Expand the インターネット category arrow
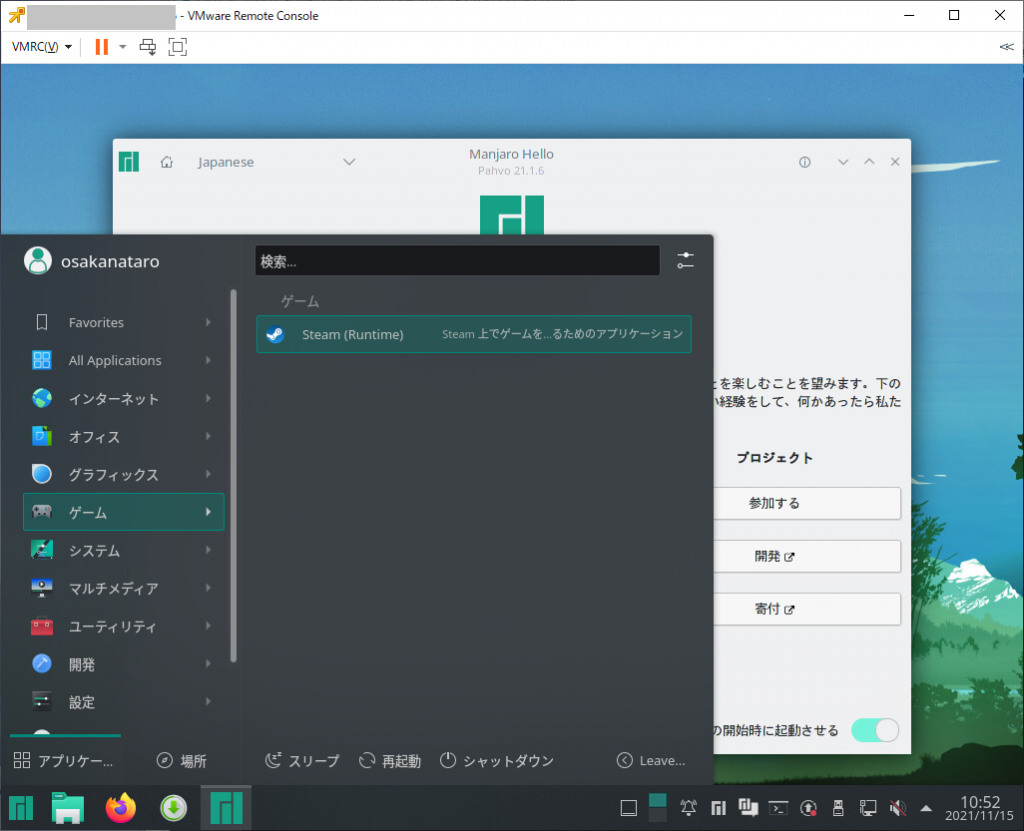This screenshot has width=1024, height=831. 208,398
